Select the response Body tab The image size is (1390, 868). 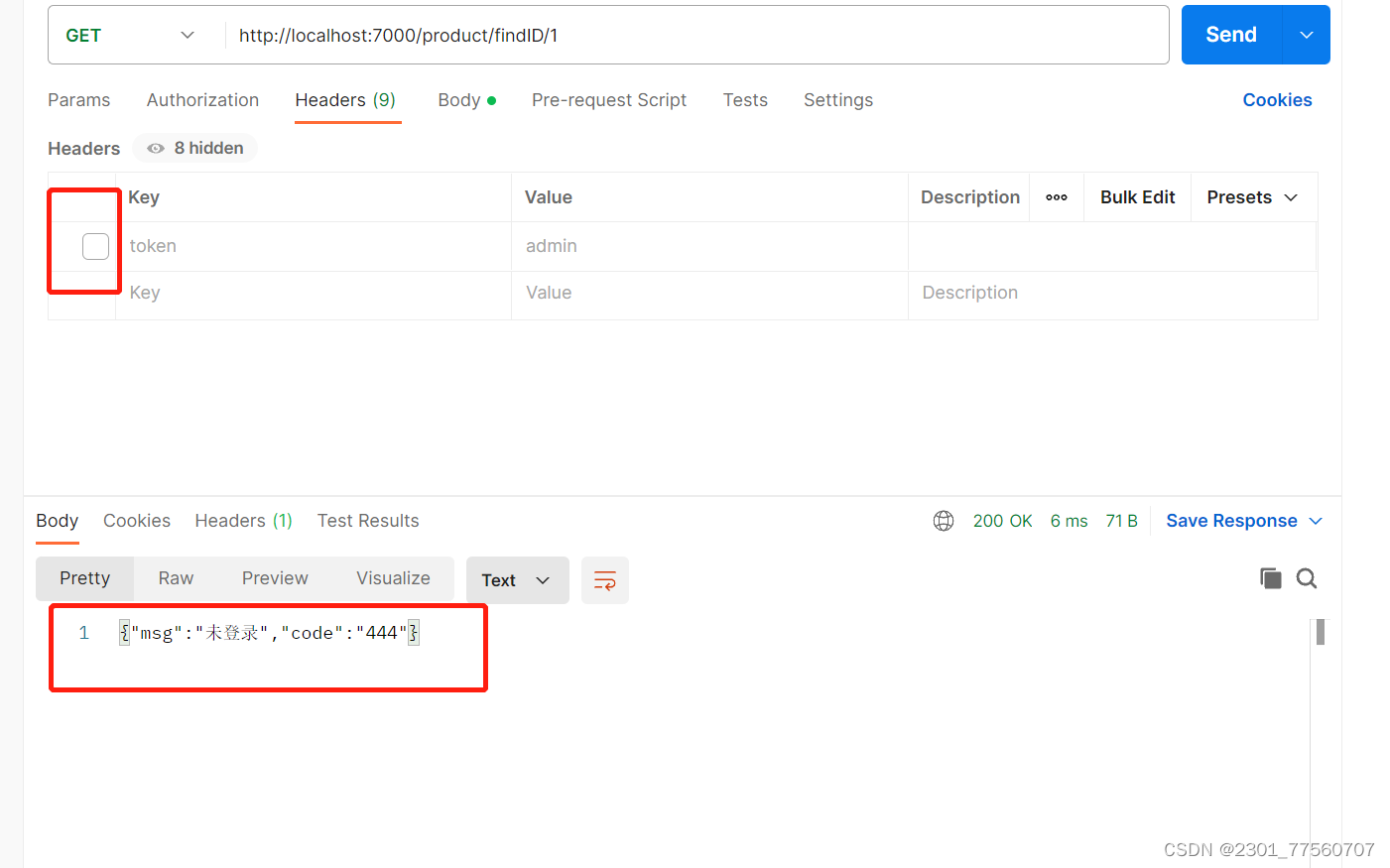coord(58,521)
